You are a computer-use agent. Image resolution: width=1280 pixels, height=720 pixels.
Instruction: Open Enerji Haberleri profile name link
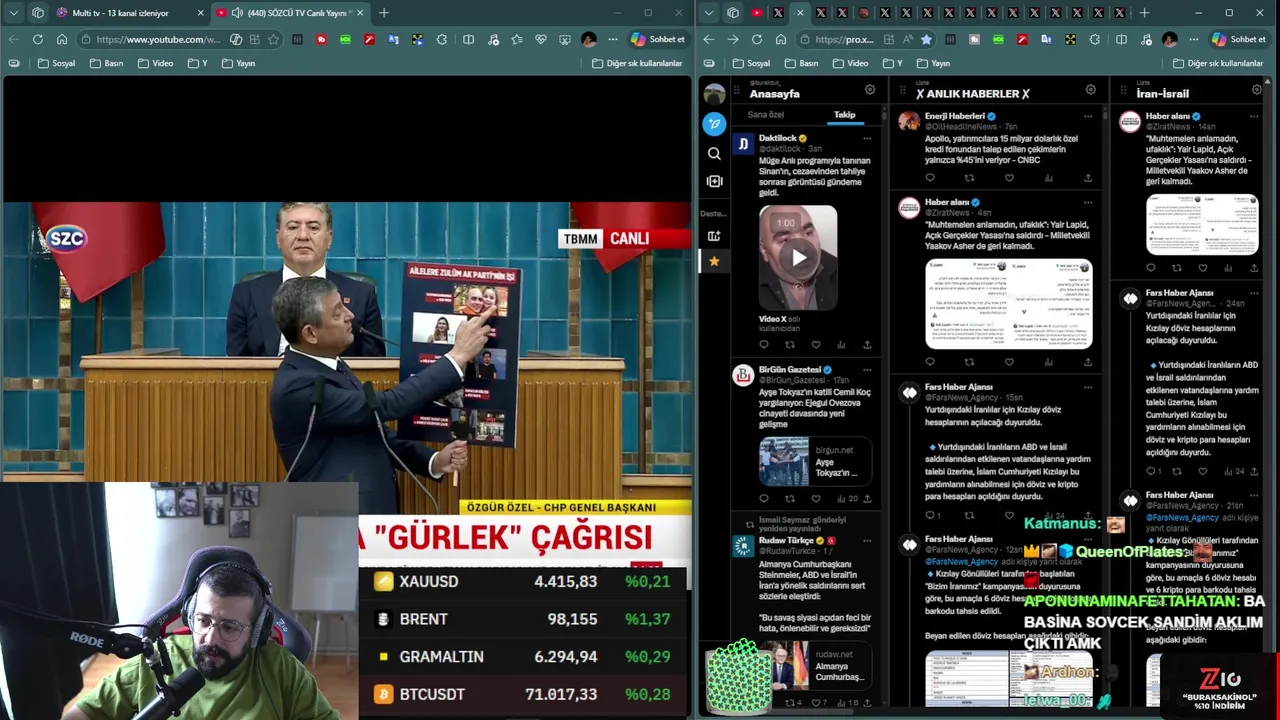point(954,116)
